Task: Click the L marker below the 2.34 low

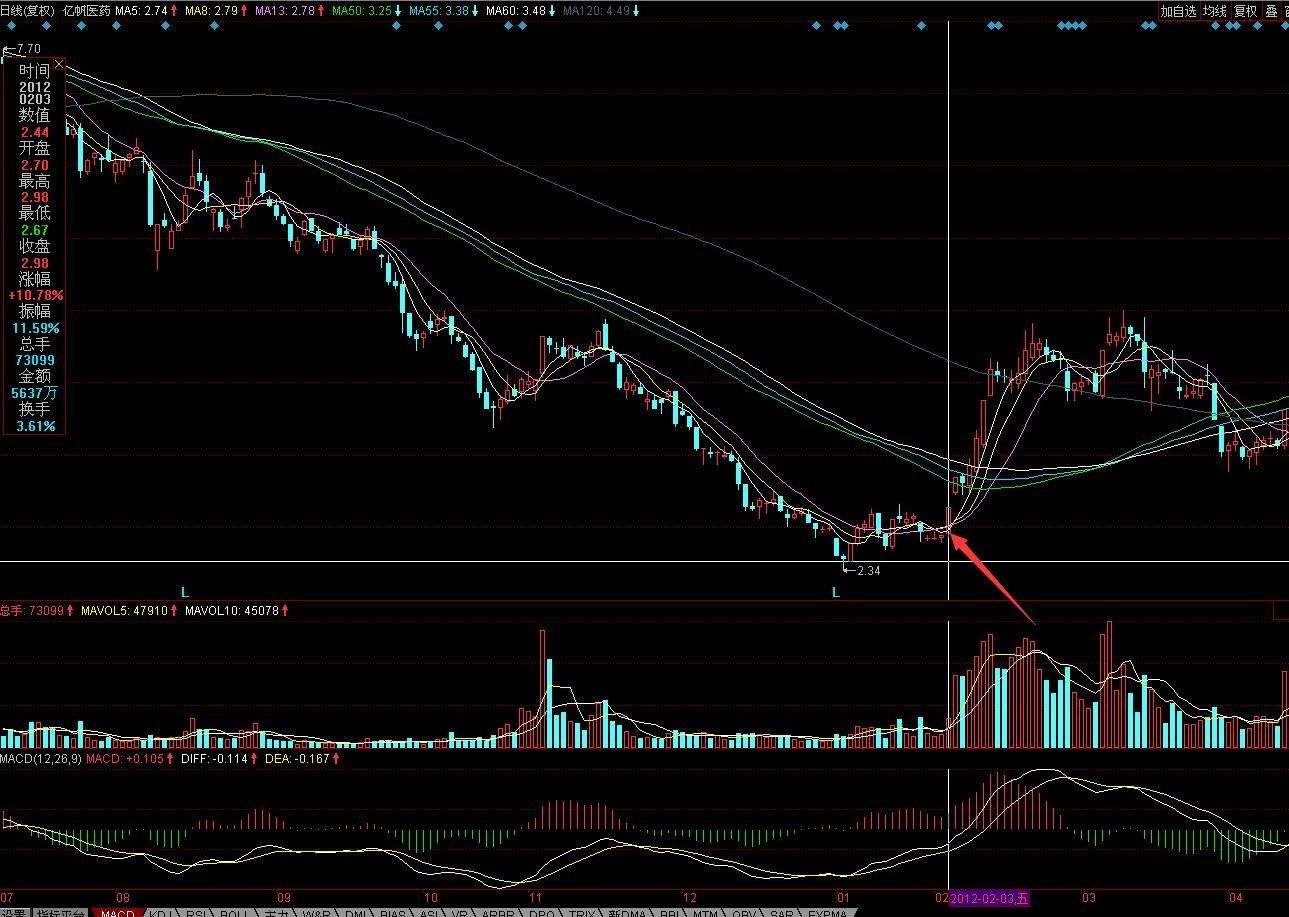Action: [x=836, y=592]
